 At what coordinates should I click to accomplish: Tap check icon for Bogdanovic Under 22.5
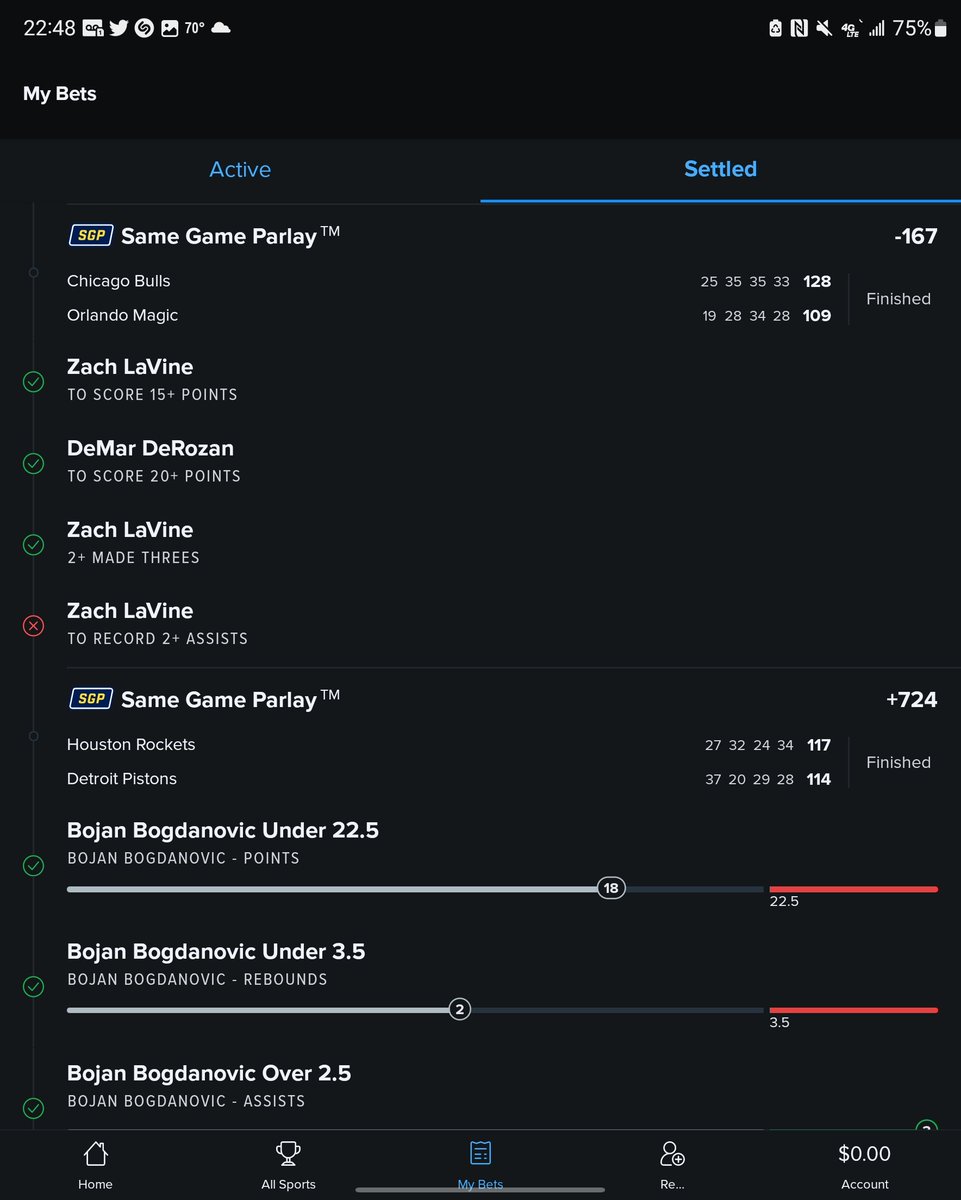coord(33,866)
